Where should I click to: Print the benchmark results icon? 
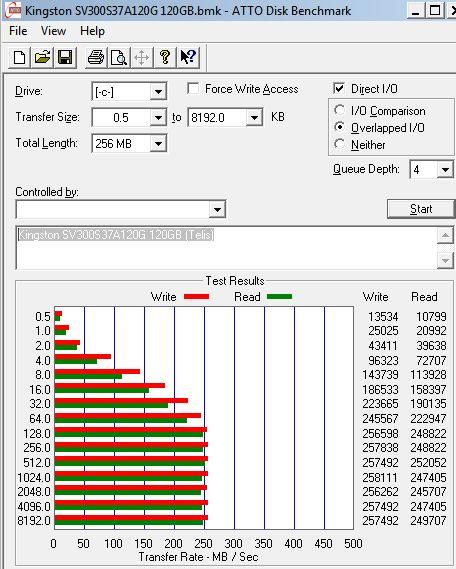tap(96, 57)
